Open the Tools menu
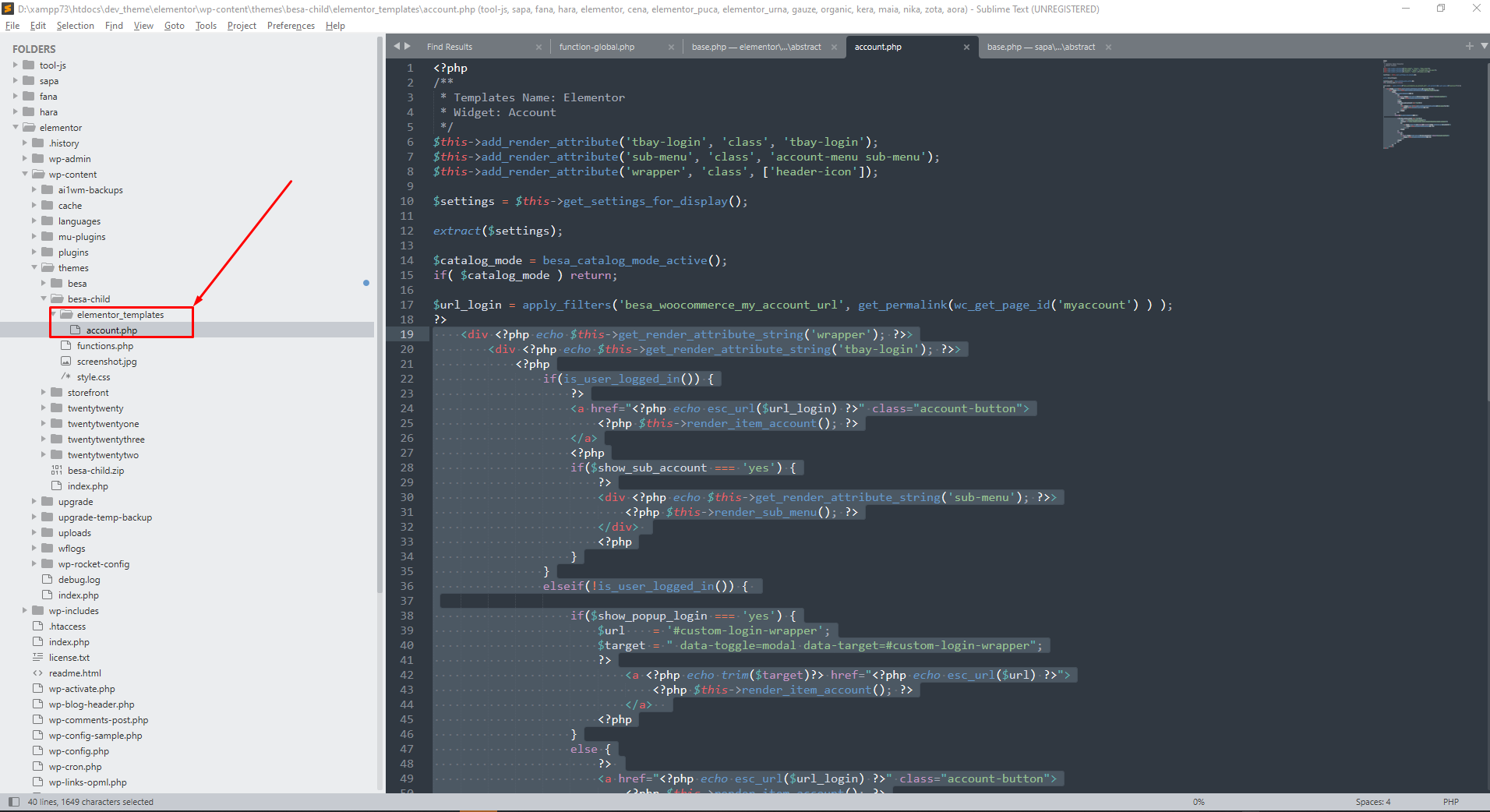Image resolution: width=1490 pixels, height=812 pixels. [206, 26]
